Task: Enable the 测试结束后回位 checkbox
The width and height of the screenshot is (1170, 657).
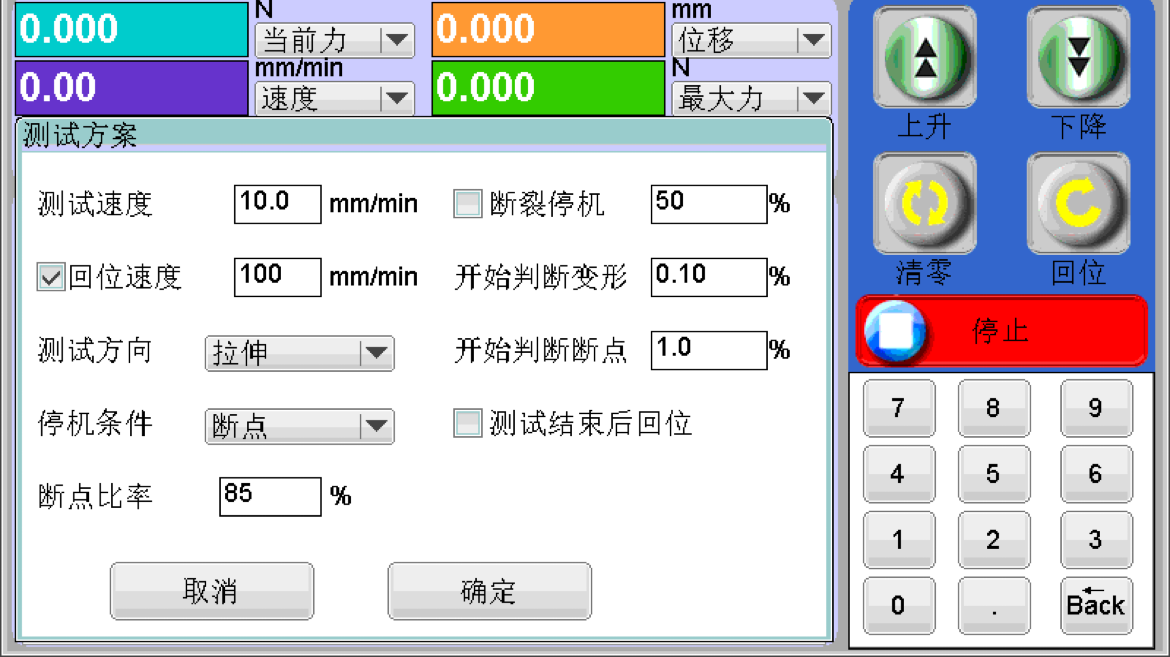Action: coord(468,423)
